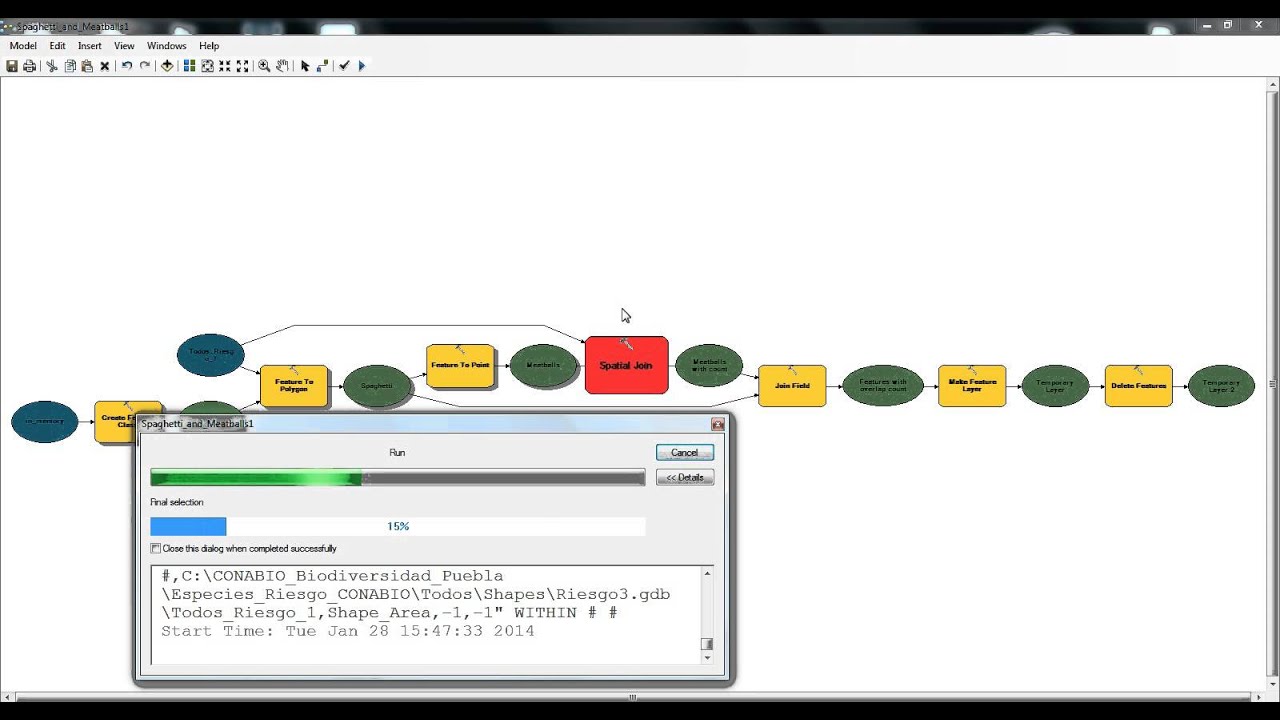Click the down arrow of message log scrollbar
The image size is (1280, 720).
pyautogui.click(x=708, y=658)
